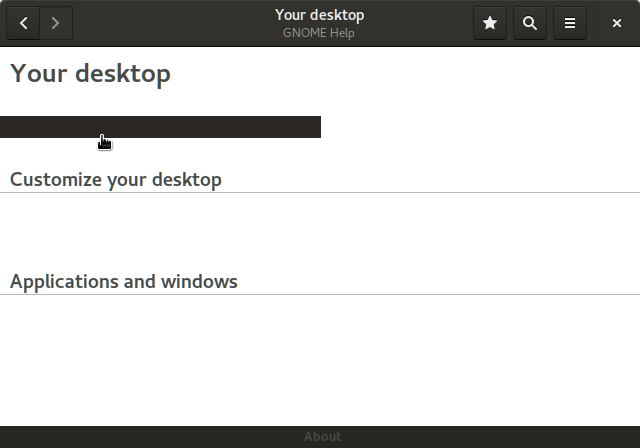The height and width of the screenshot is (448, 640).
Task: Open the highlighted dark link bar
Action: pyautogui.click(x=160, y=127)
